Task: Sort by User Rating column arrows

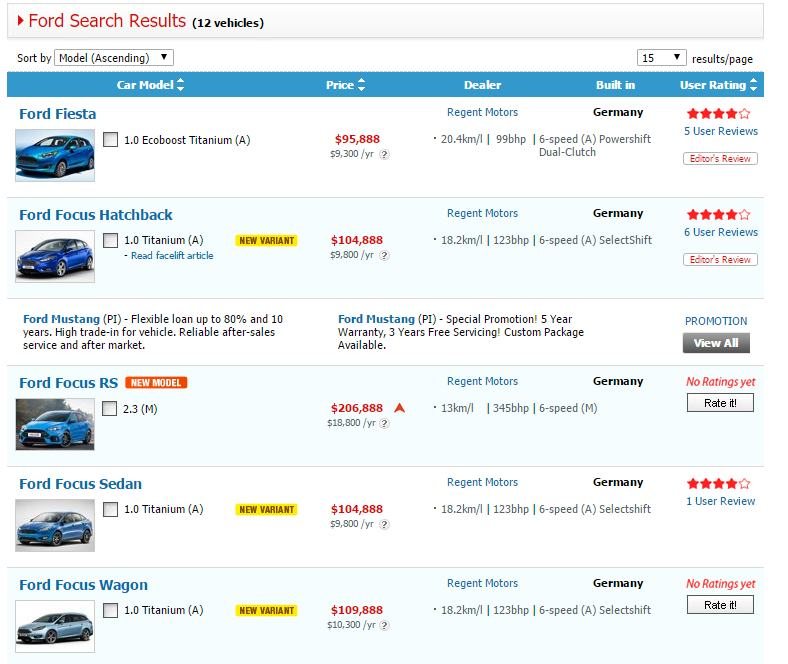Action: tap(753, 84)
